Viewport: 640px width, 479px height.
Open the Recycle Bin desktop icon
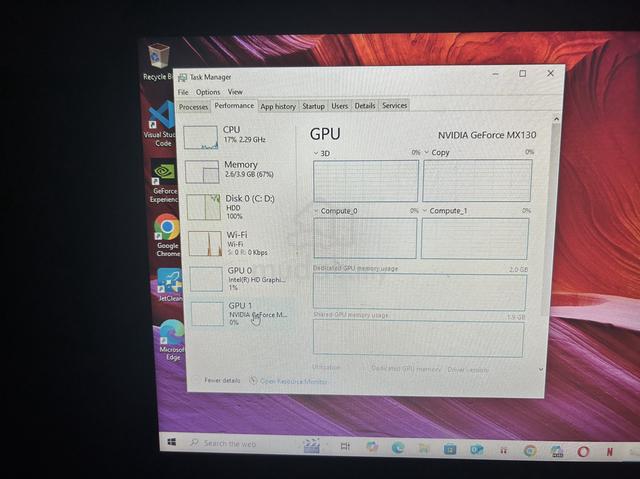point(158,62)
